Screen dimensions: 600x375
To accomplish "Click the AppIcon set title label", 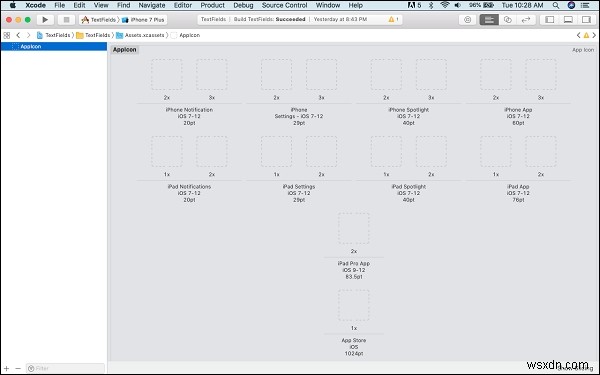I will 124,50.
